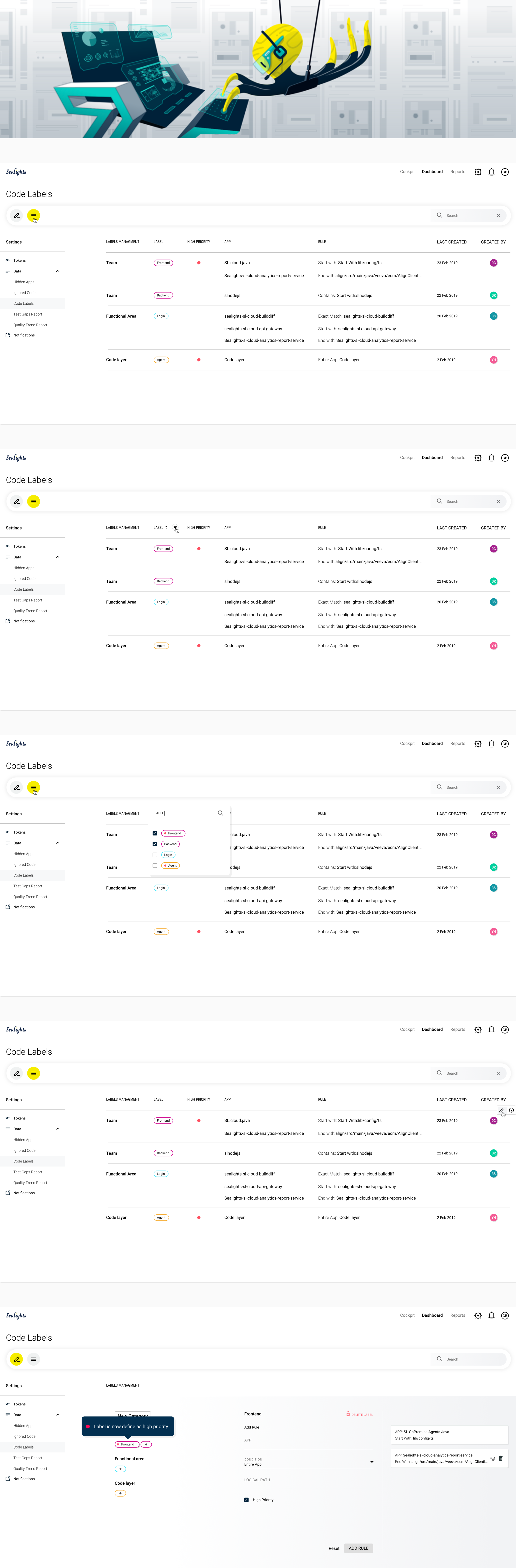Switch to list view via the grey list icon
Screen dimensions: 516x1568
click(x=33, y=1359)
